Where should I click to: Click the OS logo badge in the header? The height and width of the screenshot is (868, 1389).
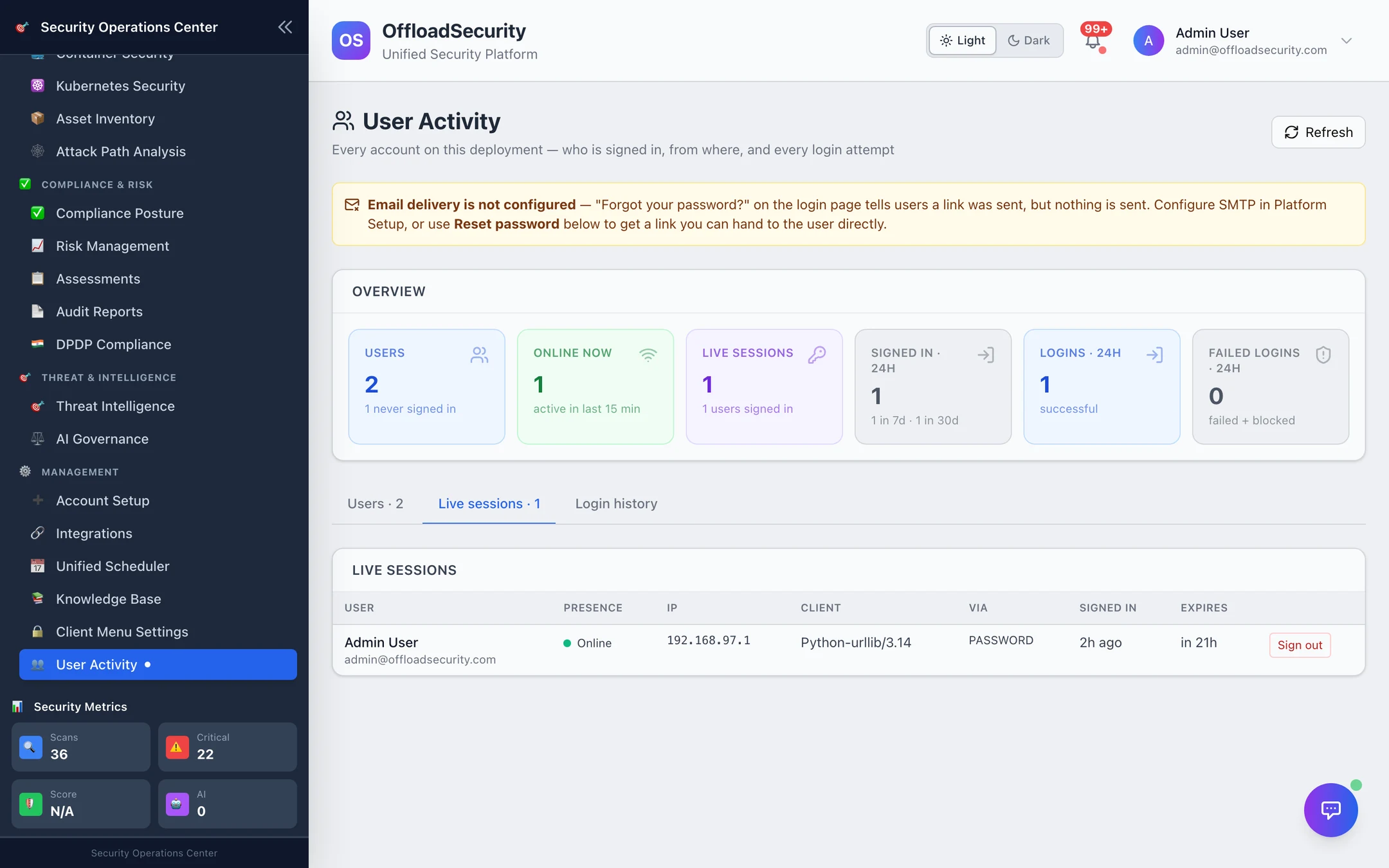pos(351,41)
